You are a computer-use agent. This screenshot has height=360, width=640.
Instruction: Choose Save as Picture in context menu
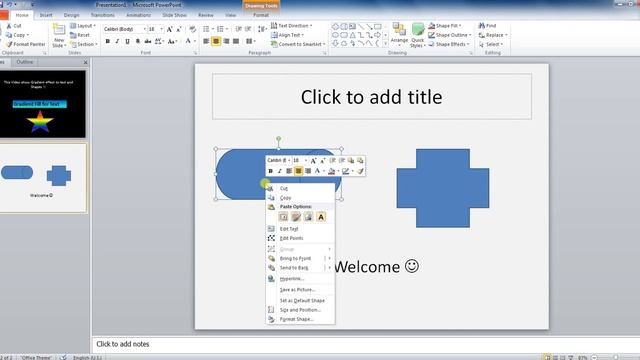[300, 289]
